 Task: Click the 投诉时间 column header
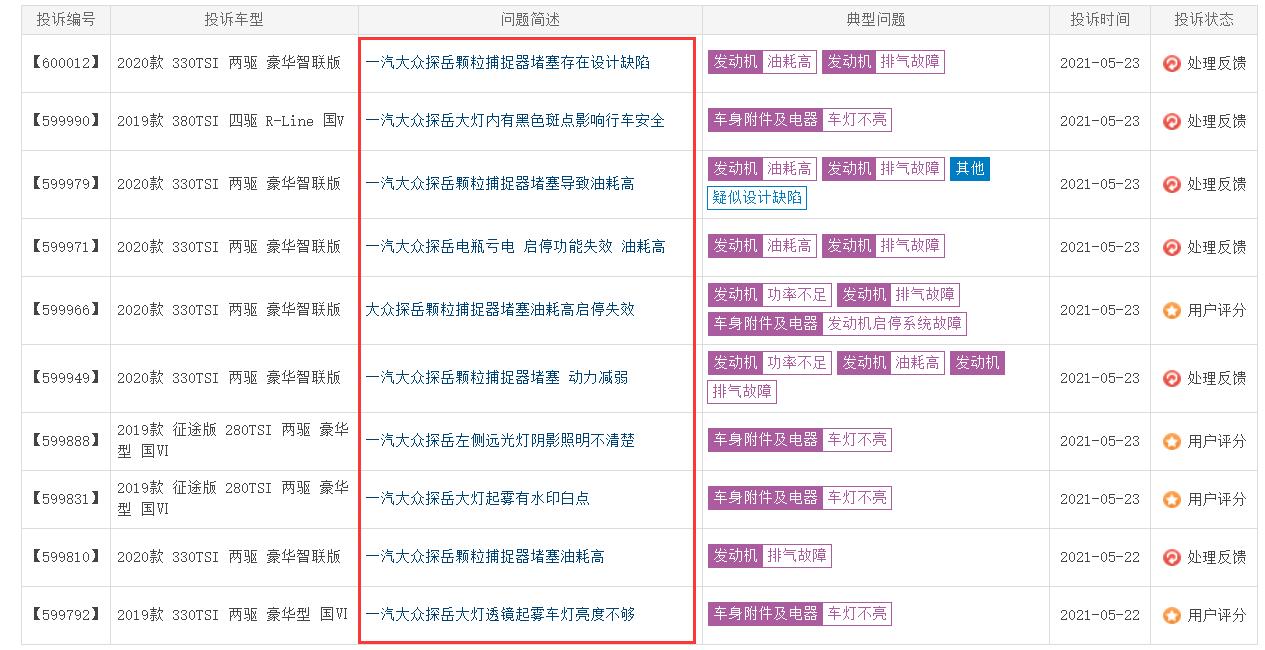pos(1100,19)
